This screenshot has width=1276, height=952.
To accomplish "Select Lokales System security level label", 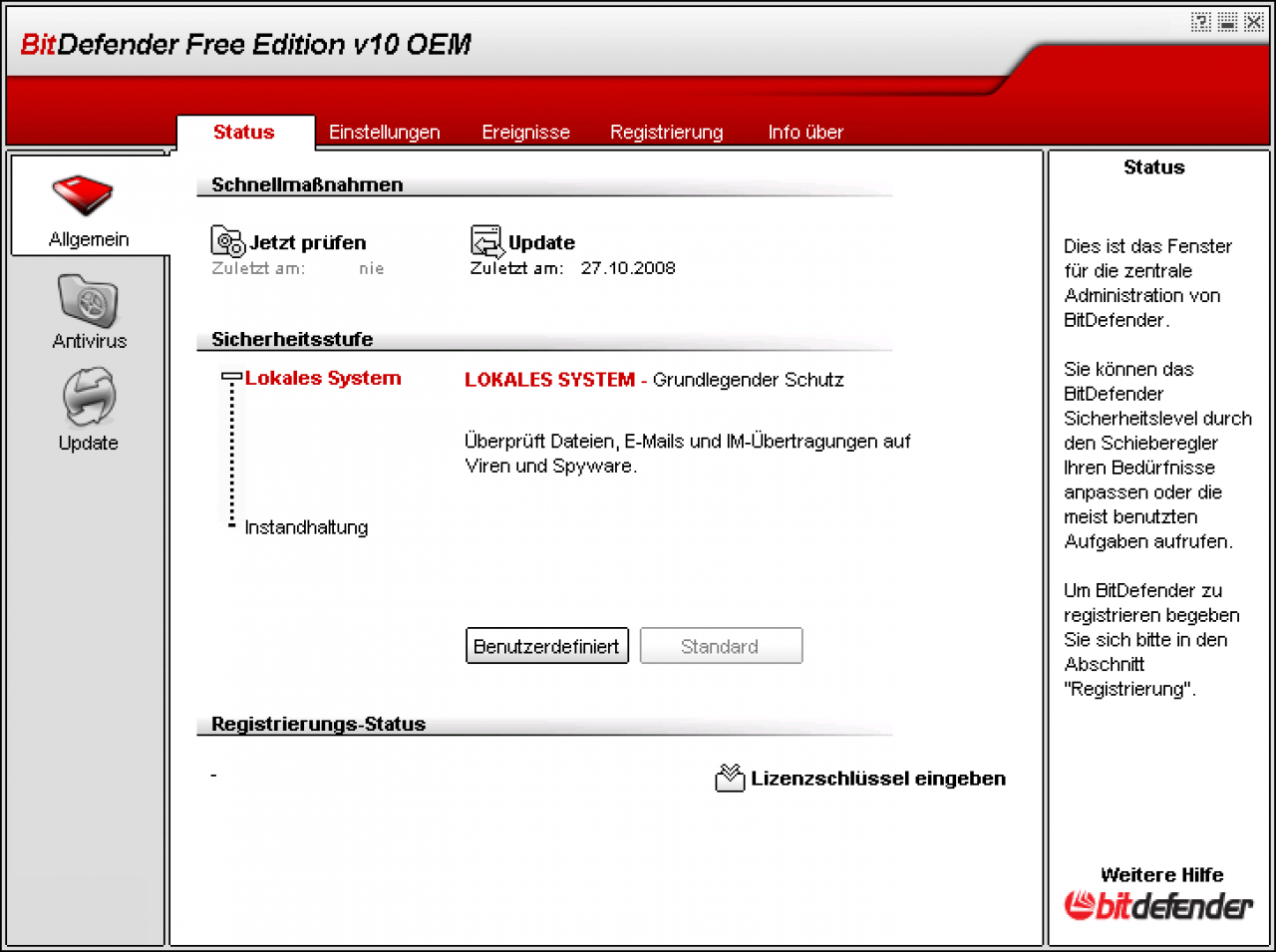I will pos(323,378).
